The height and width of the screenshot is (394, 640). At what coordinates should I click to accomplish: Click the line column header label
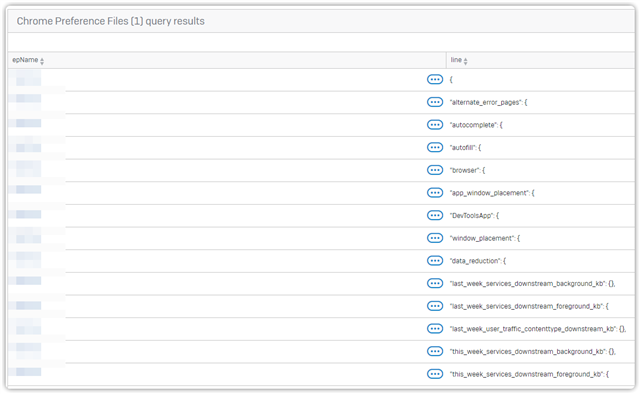456,60
